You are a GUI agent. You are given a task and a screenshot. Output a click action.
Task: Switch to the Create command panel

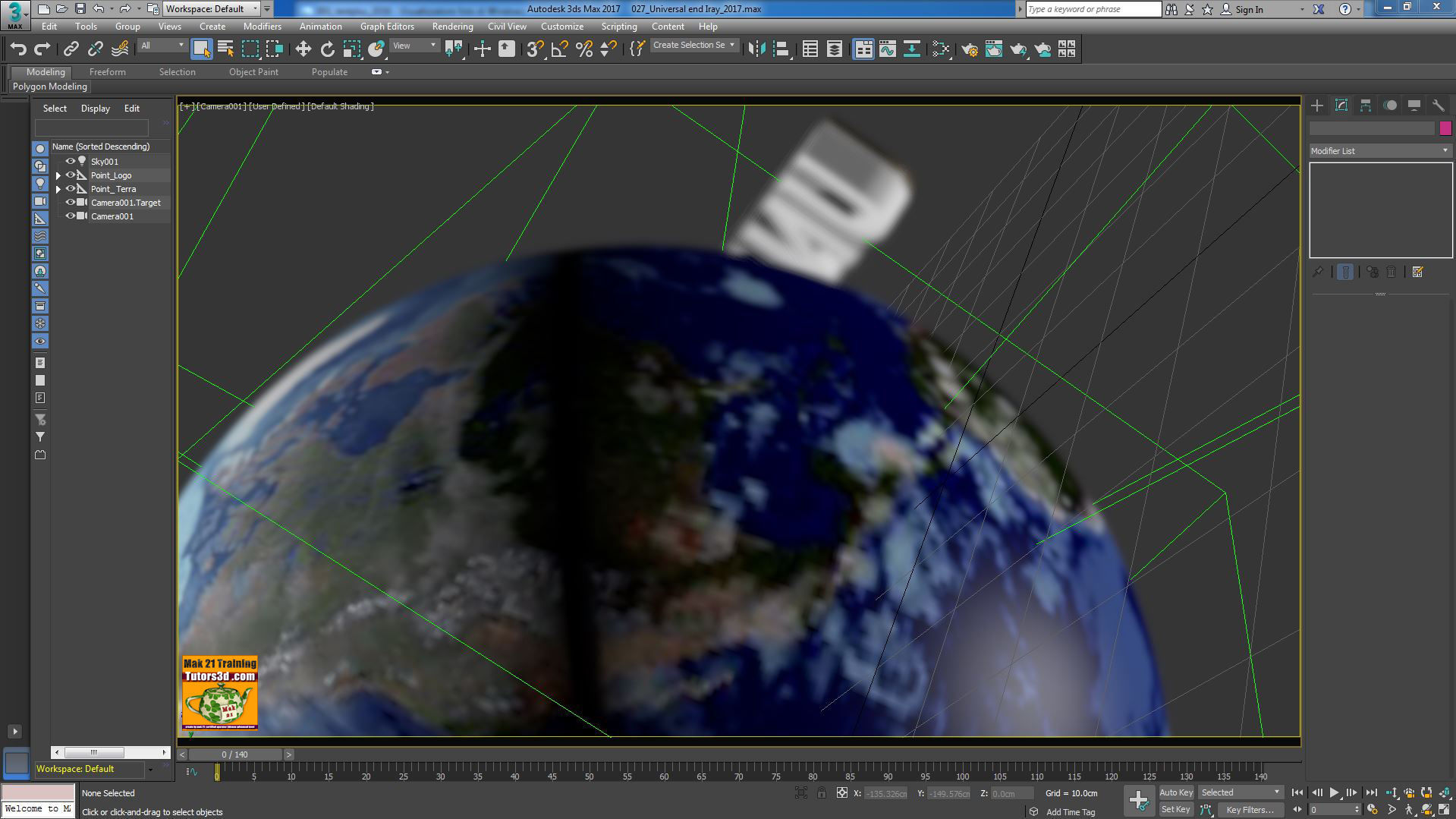tap(1317, 106)
